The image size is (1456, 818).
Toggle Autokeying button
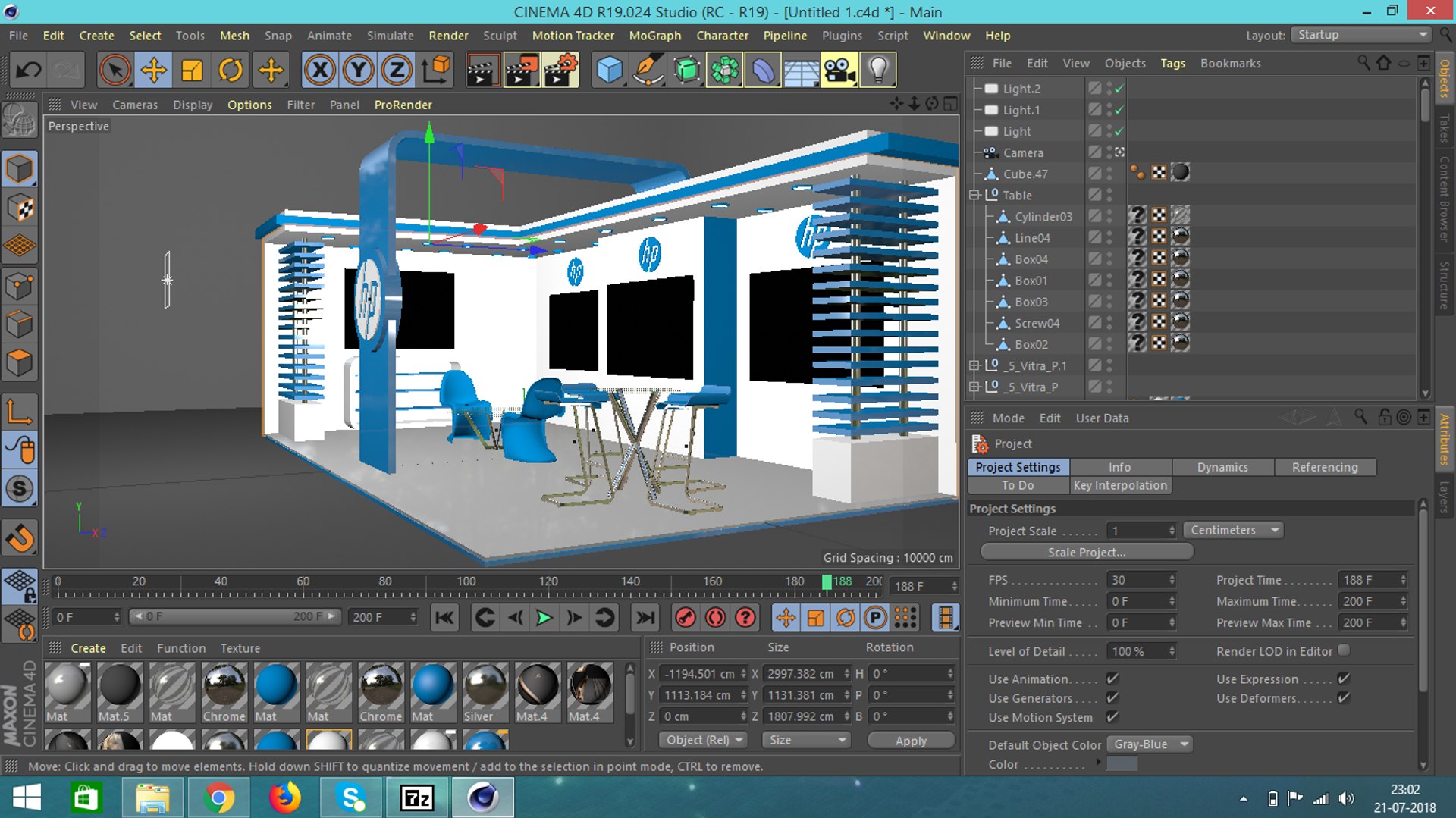tap(715, 618)
